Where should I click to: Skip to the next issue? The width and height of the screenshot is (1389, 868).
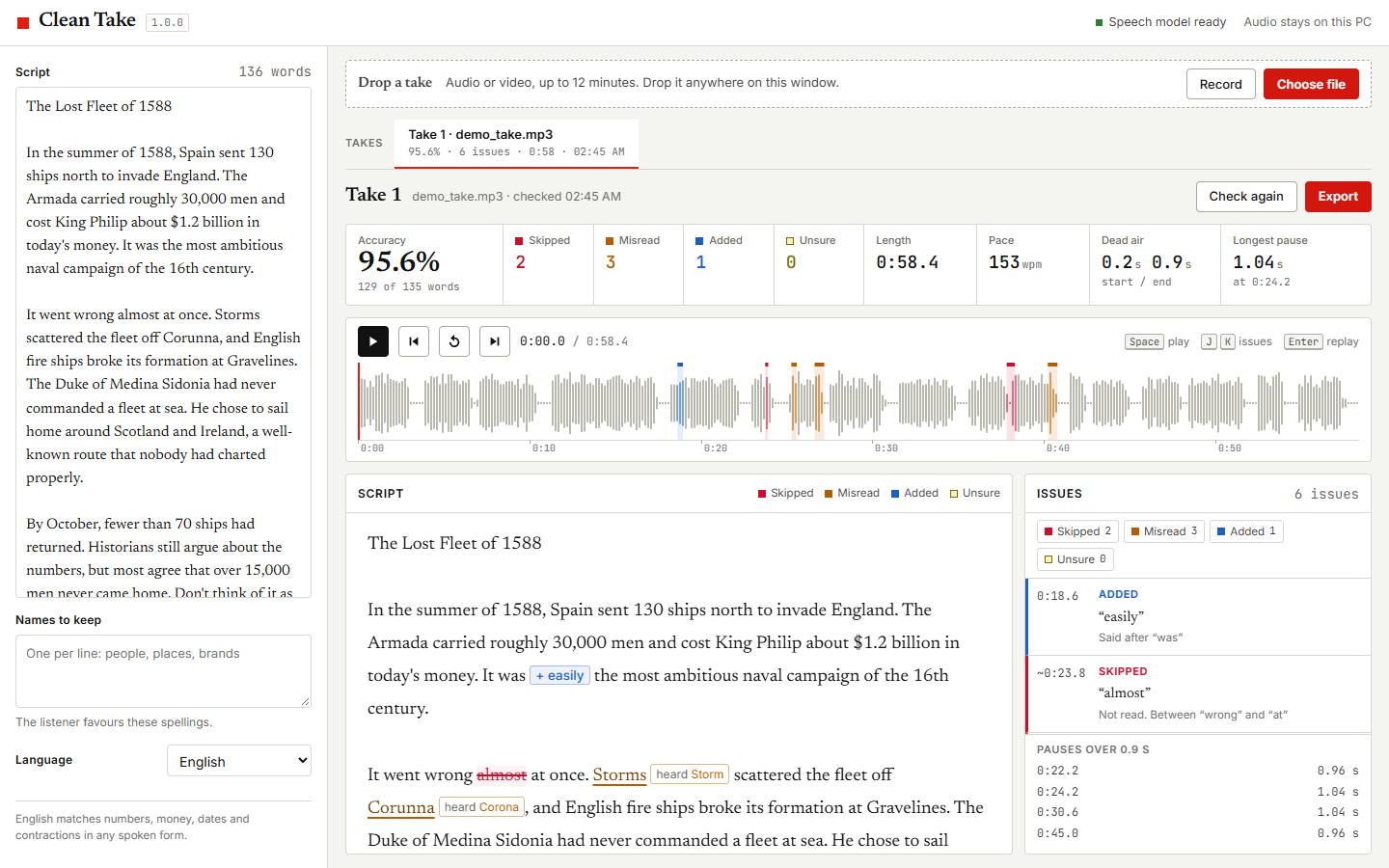(495, 341)
